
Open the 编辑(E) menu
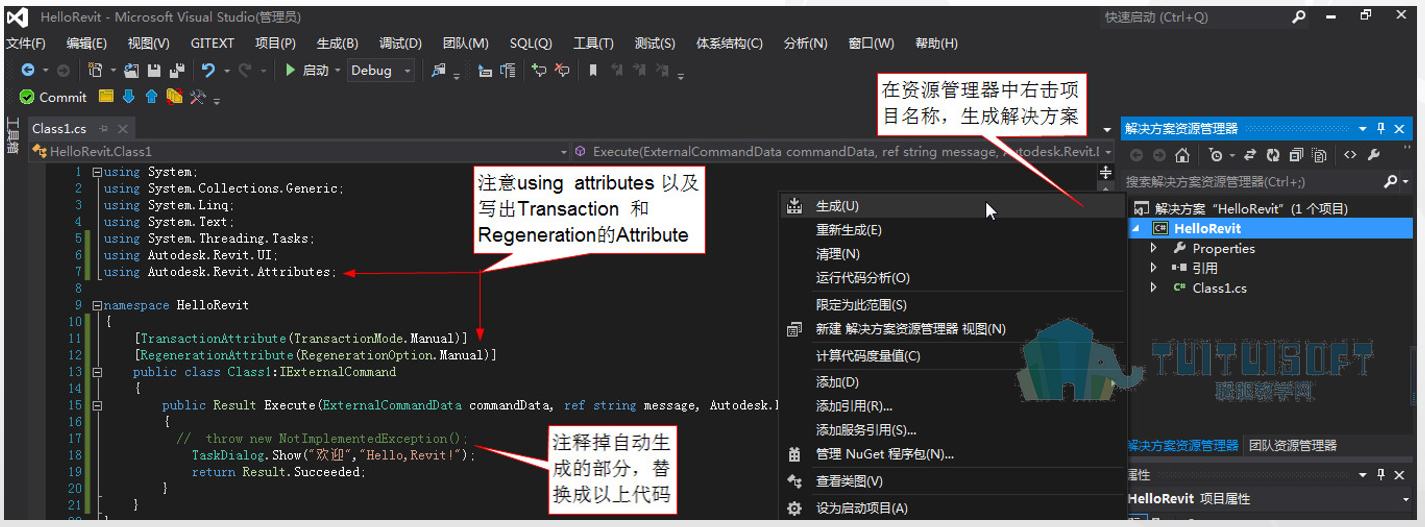point(87,43)
